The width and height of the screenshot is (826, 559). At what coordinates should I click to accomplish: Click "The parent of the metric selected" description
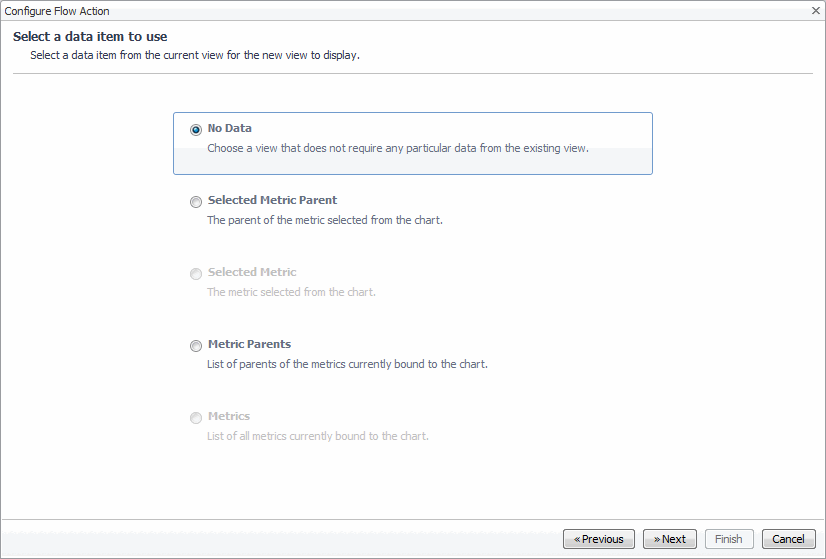coord(324,220)
